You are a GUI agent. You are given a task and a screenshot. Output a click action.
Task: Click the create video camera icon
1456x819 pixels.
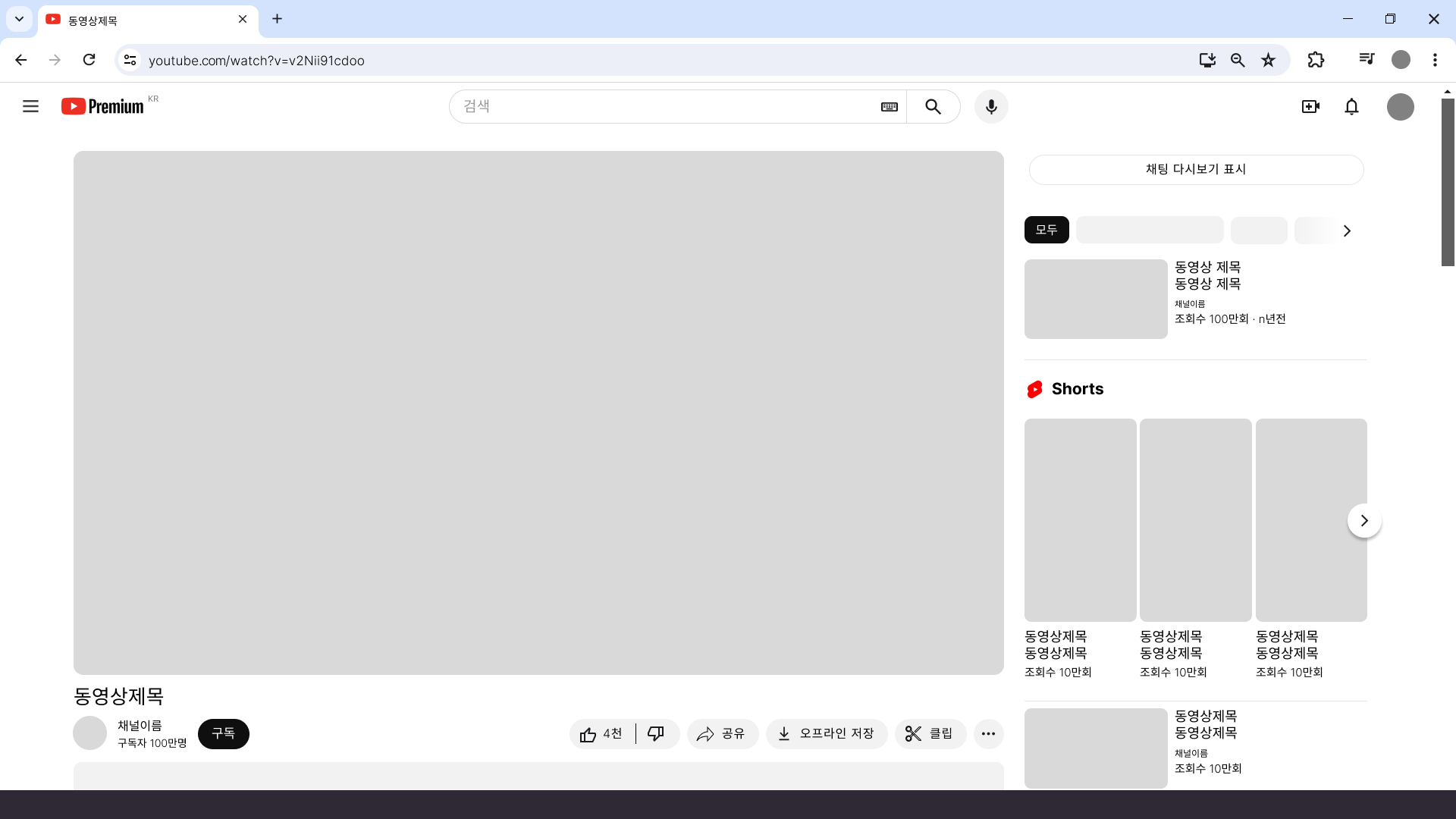[1310, 107]
